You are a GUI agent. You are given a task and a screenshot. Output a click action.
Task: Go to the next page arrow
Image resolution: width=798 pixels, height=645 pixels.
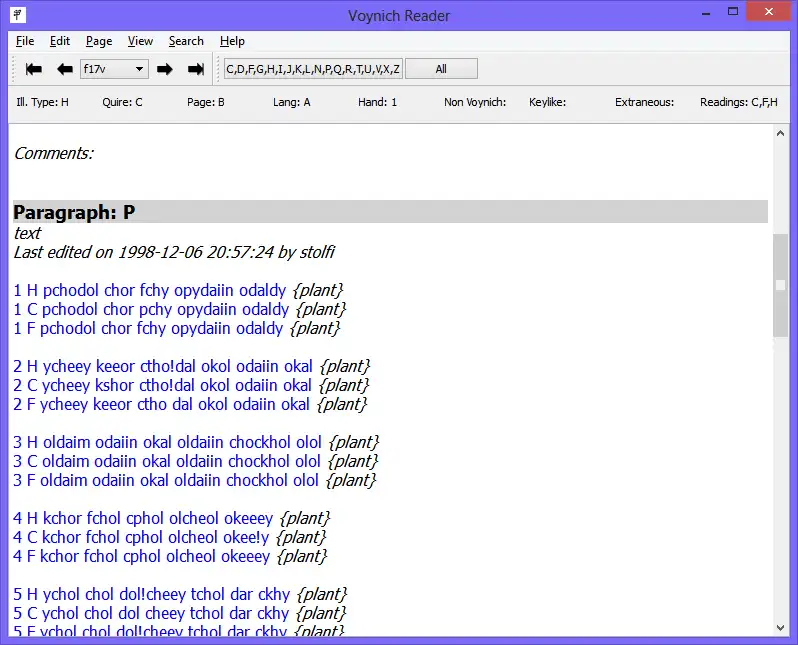coord(164,69)
